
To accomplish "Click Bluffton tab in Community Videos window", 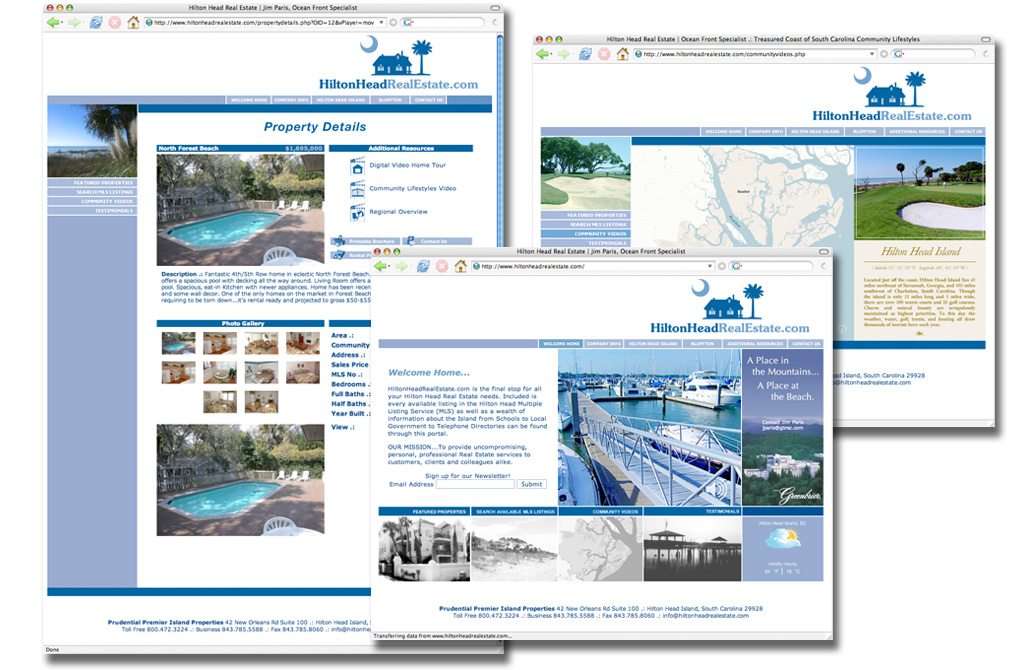I will pos(864,131).
